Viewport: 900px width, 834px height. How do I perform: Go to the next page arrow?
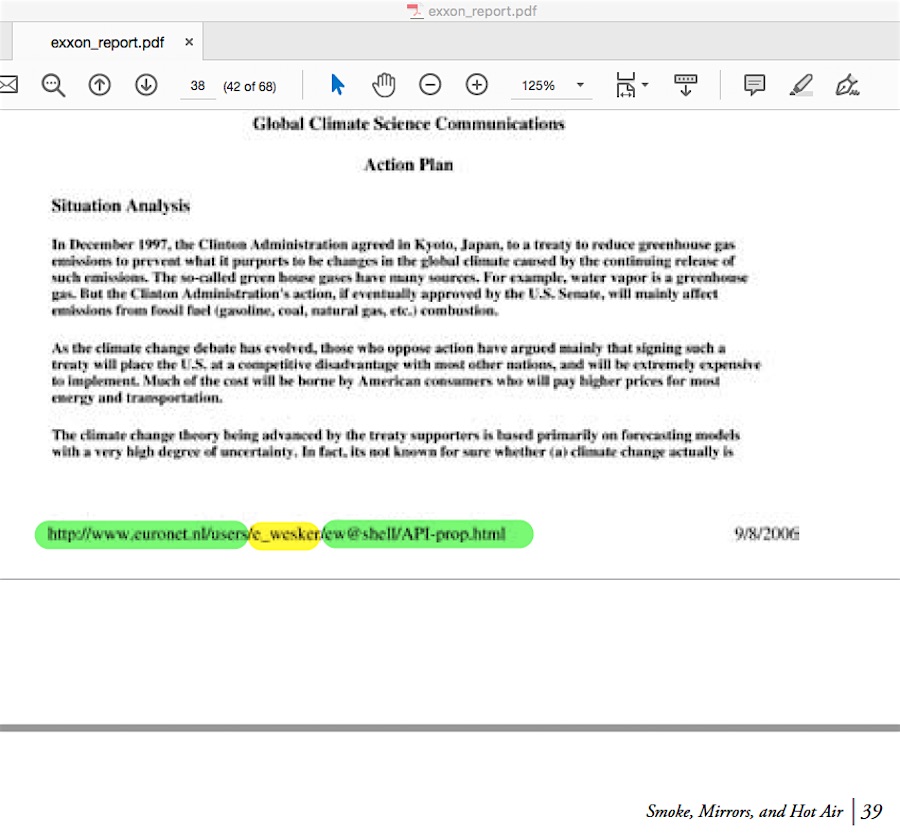click(x=146, y=85)
